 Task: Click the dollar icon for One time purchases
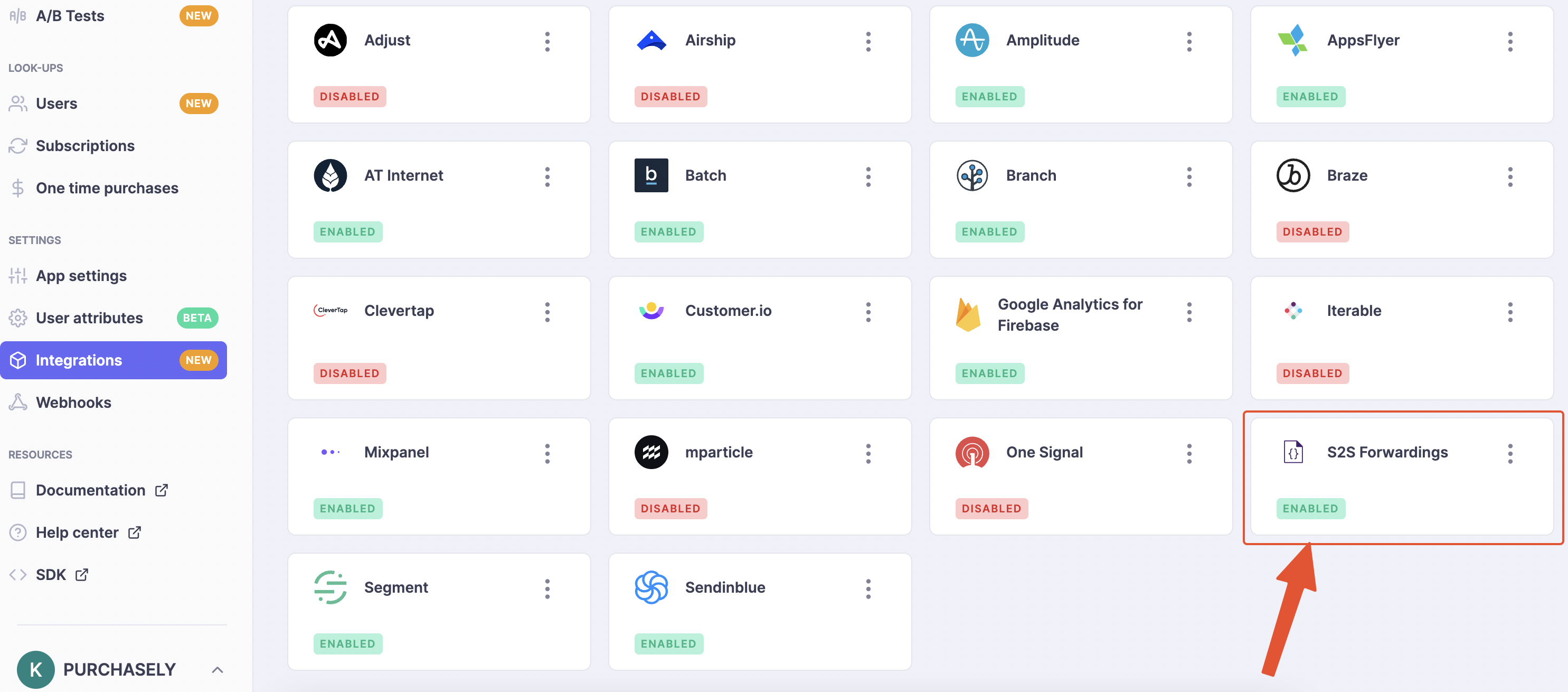click(17, 188)
